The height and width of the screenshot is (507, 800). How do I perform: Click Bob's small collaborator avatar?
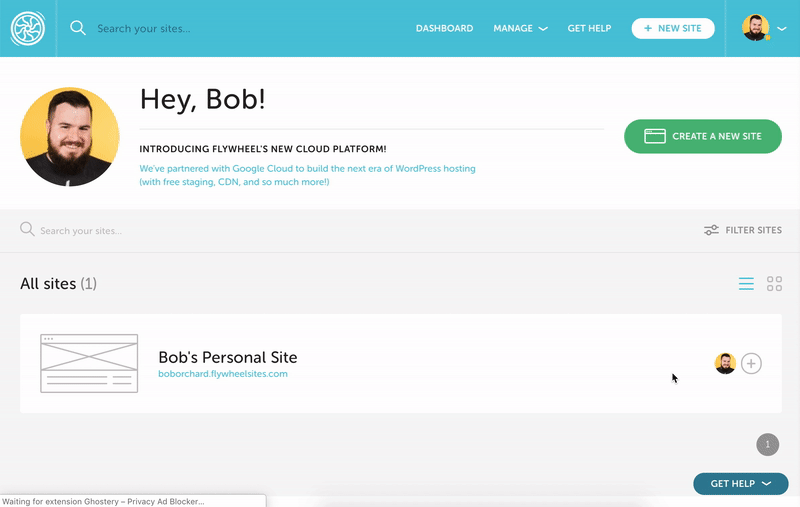[725, 364]
